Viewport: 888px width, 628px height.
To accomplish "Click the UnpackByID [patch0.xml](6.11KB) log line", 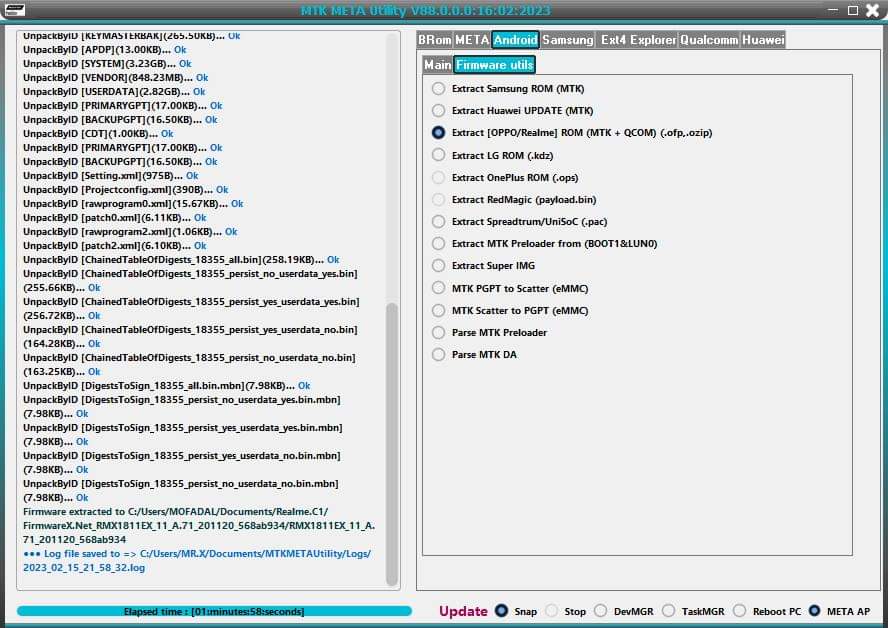I will tap(114, 217).
